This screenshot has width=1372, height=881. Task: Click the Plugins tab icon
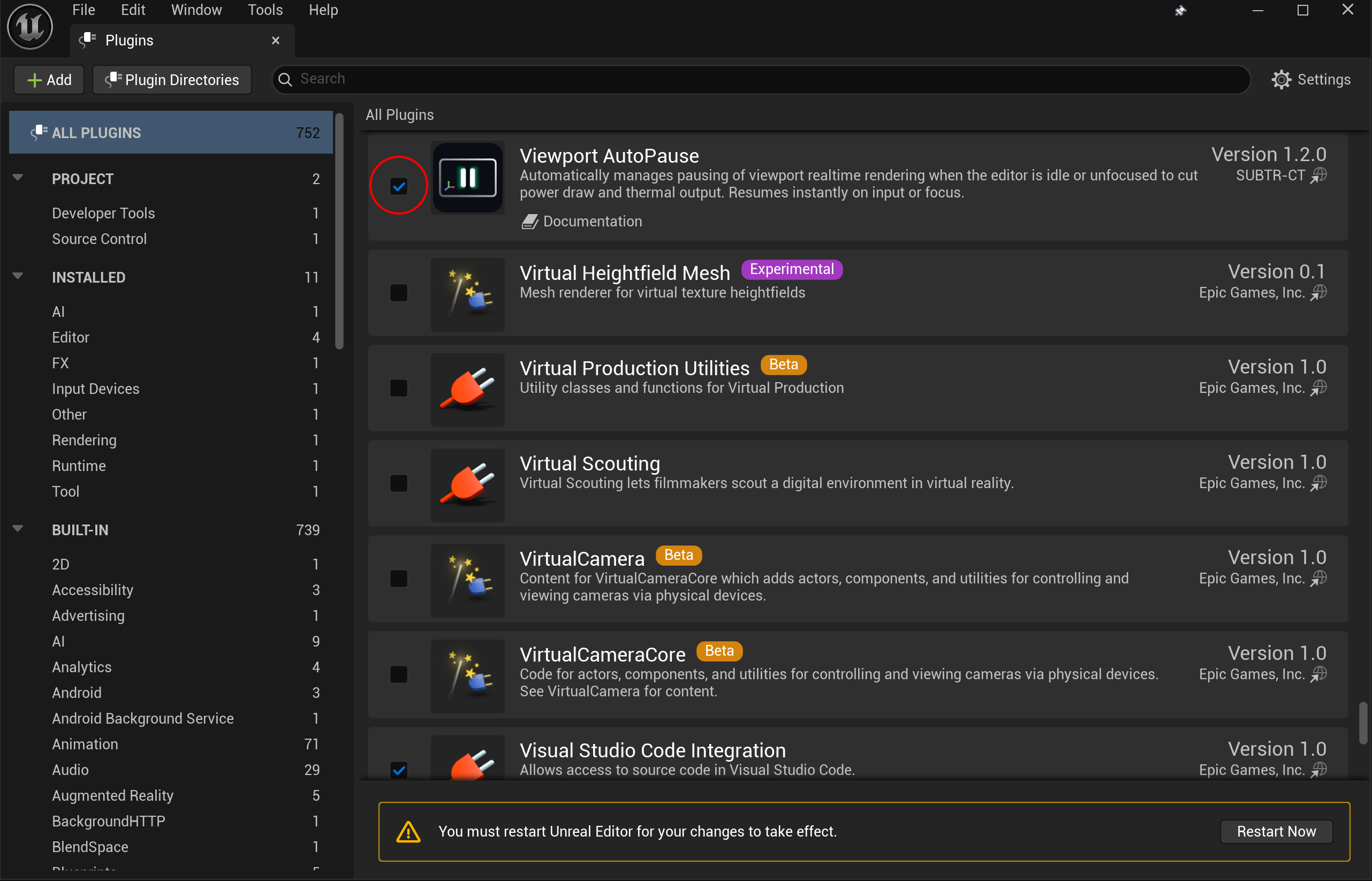point(88,40)
